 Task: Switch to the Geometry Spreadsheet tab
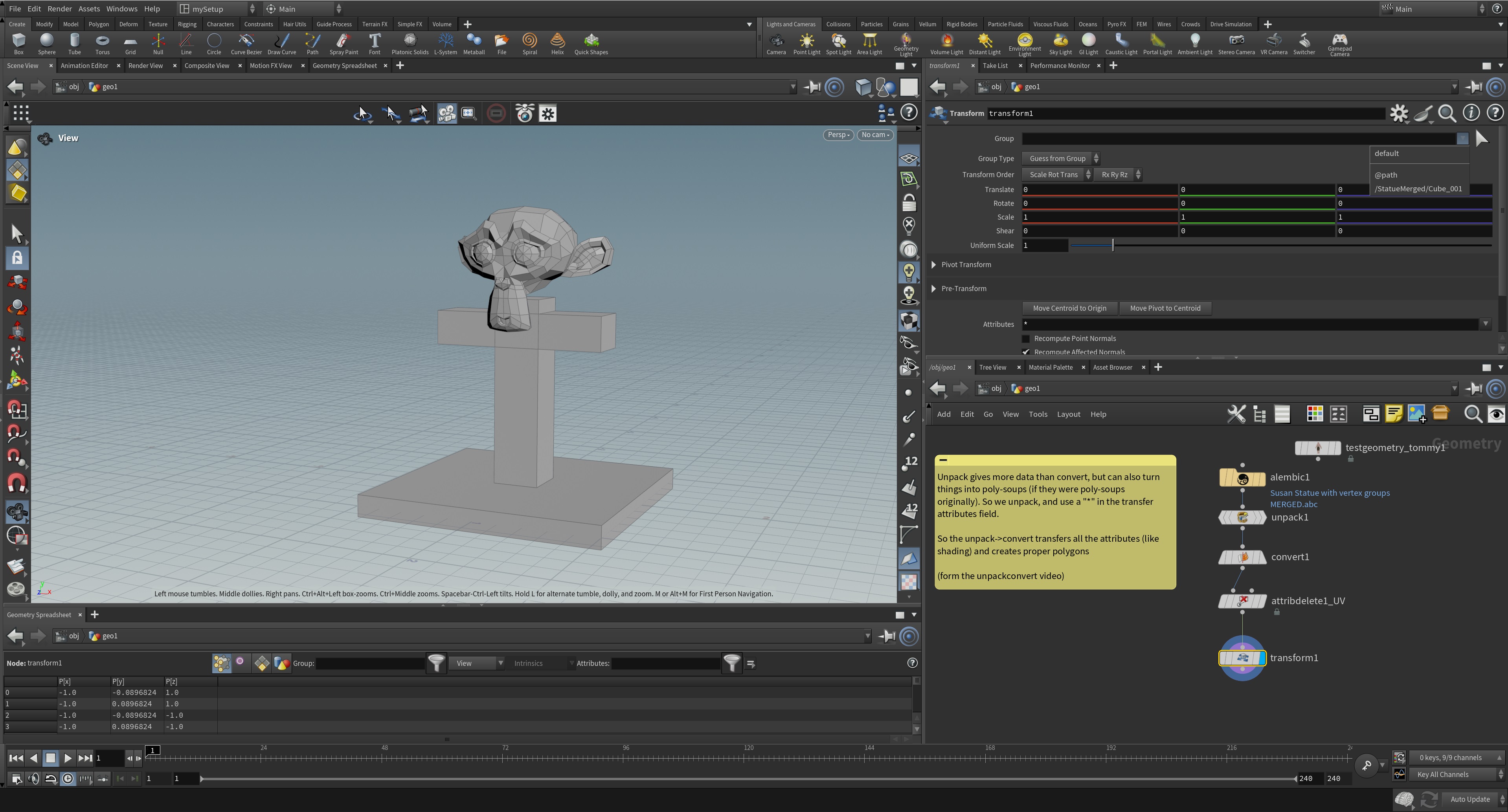tap(344, 66)
